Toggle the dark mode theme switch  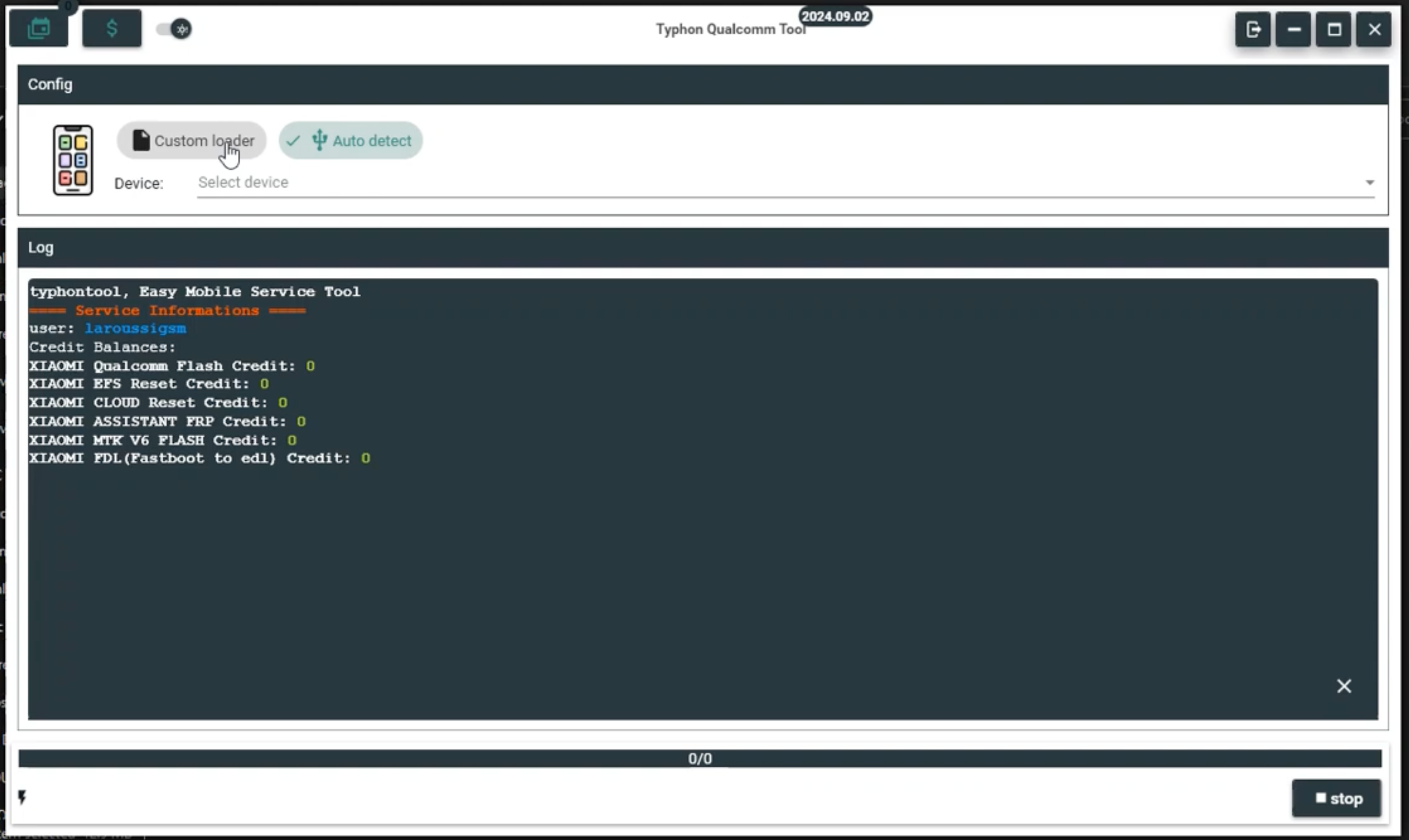(x=174, y=29)
